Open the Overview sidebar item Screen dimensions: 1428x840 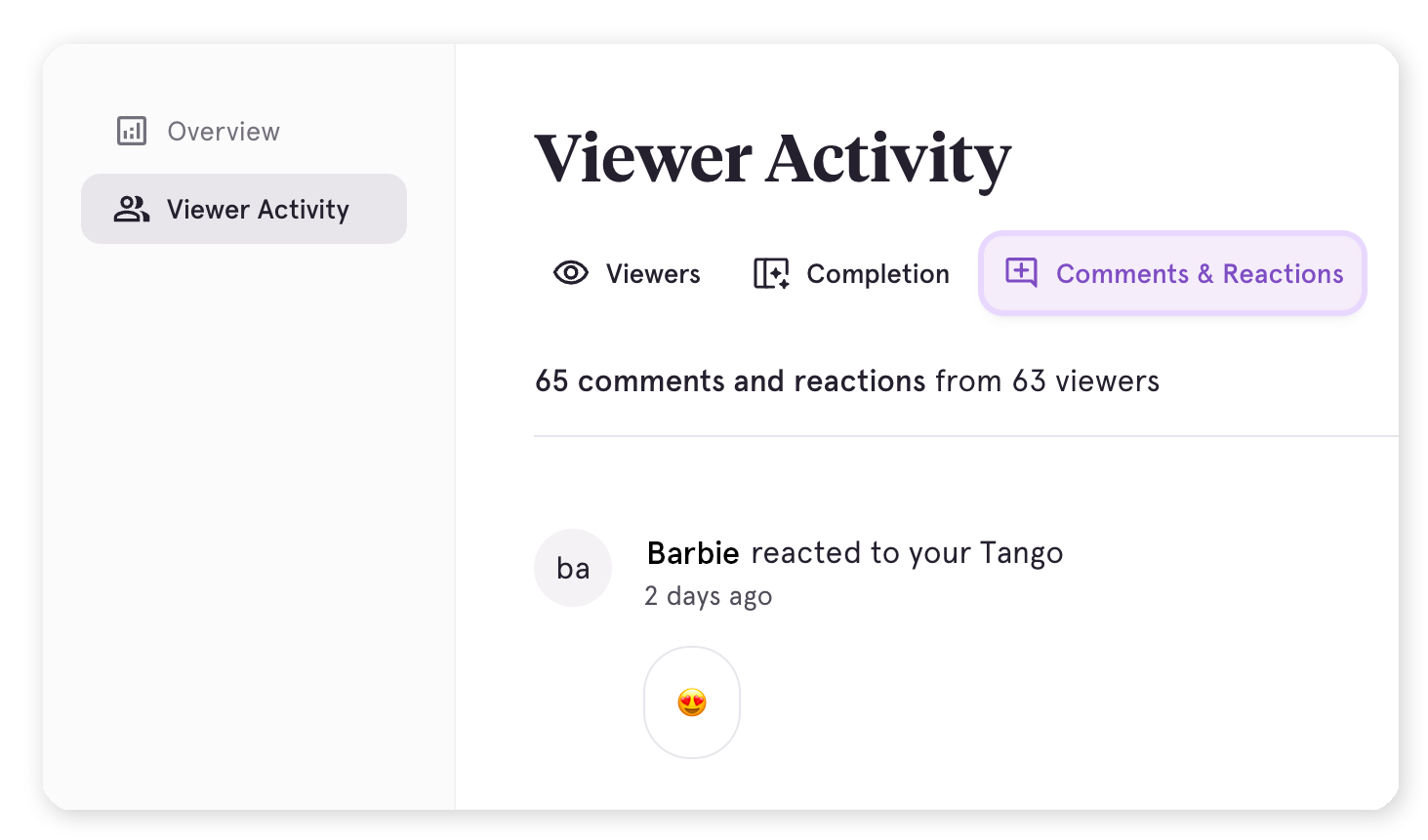224,131
